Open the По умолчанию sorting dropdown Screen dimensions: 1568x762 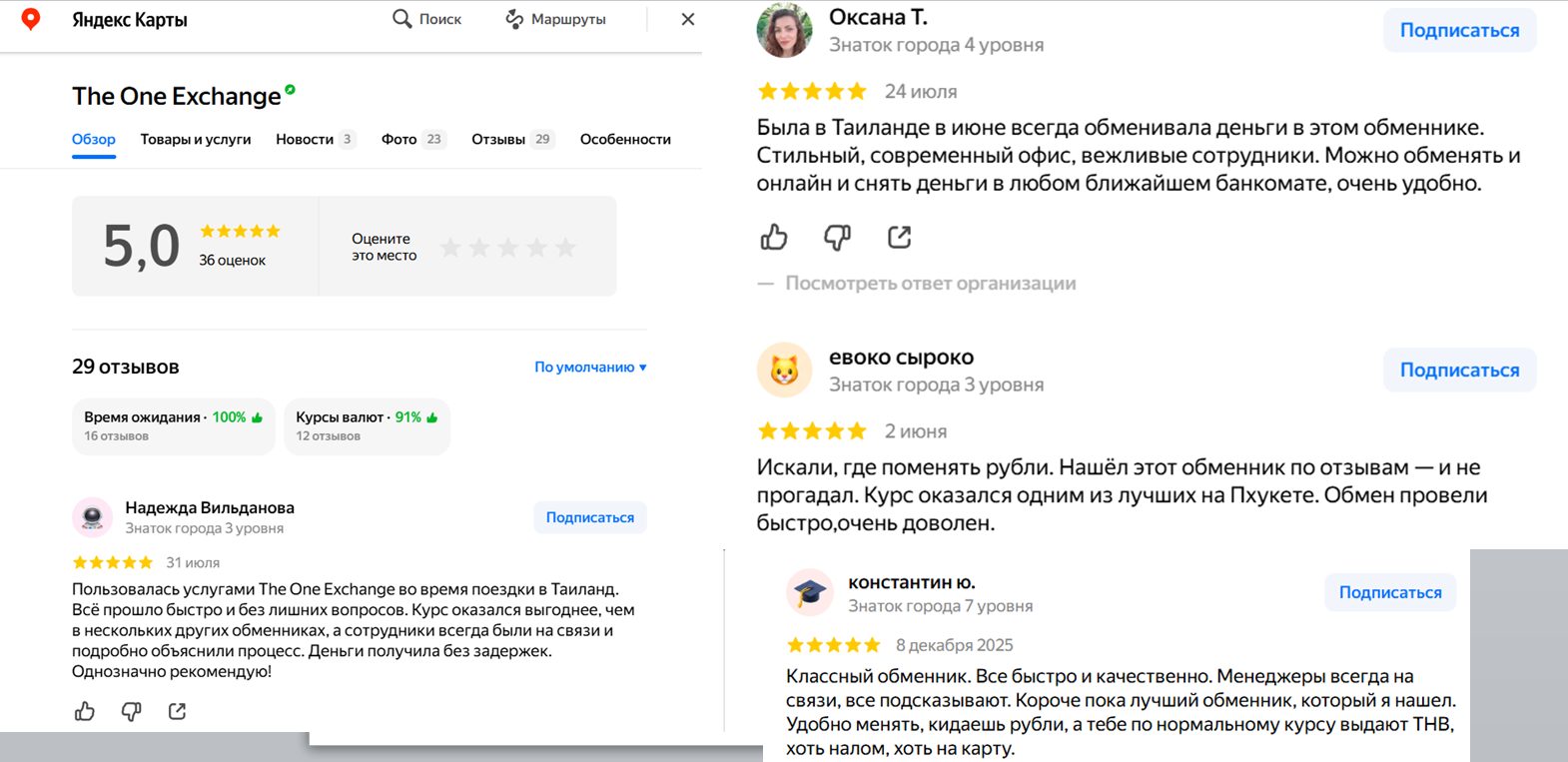[590, 367]
